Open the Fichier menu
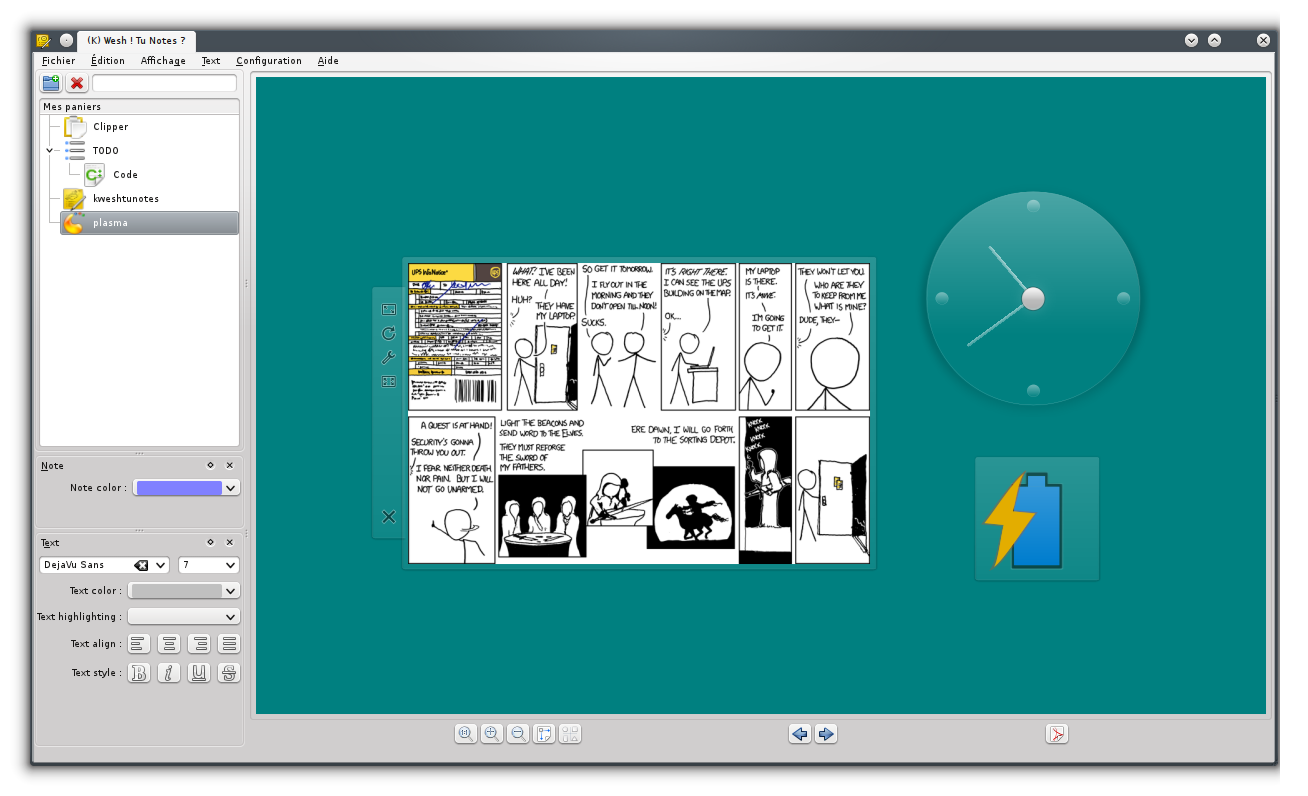1308x796 pixels. (59, 61)
